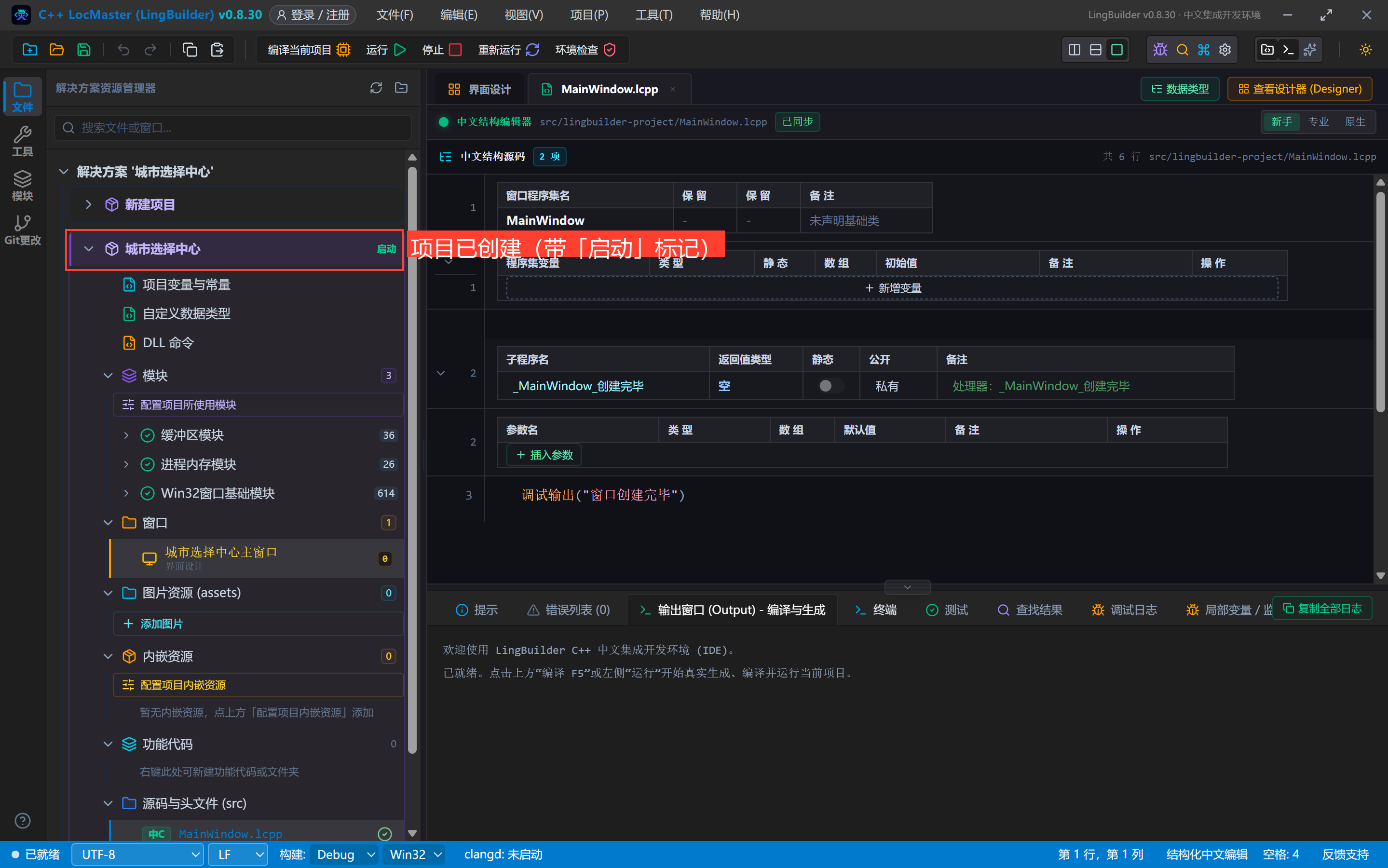Open the Git更改 sidebar panel
Viewport: 1388px width, 868px height.
click(22, 230)
